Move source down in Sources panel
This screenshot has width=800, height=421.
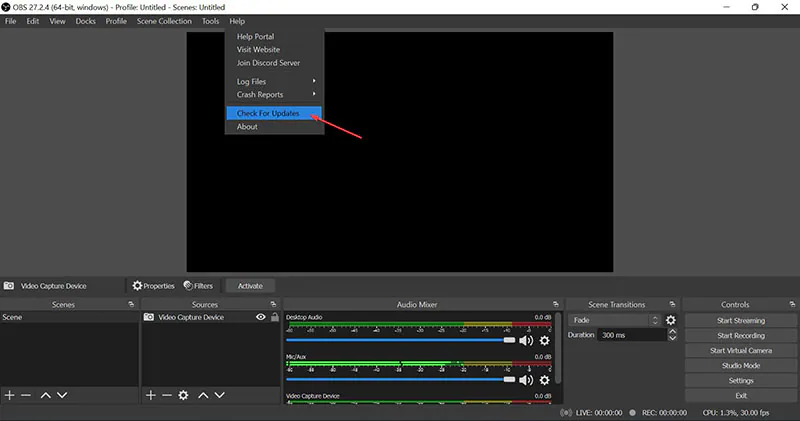point(219,395)
